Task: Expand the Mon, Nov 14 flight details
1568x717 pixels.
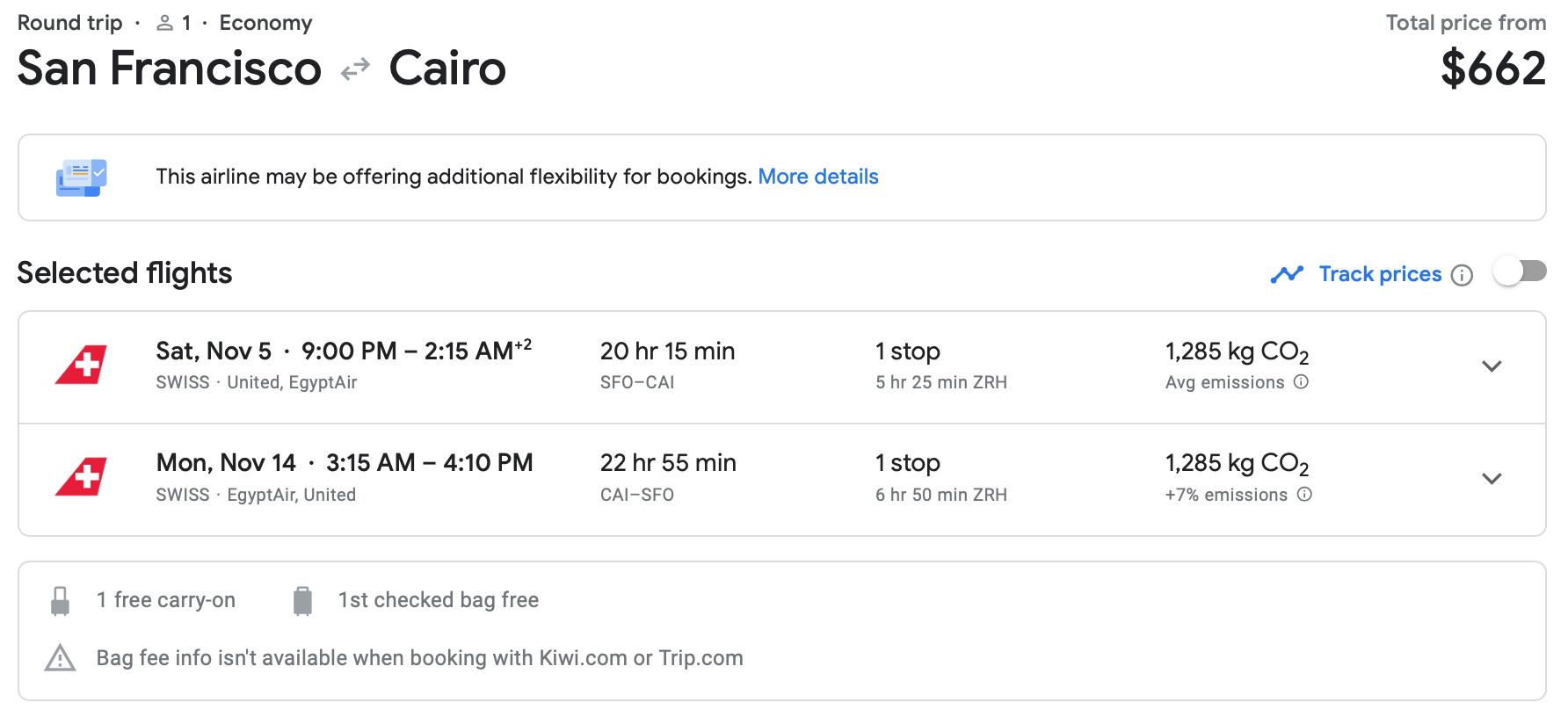Action: point(1492,479)
